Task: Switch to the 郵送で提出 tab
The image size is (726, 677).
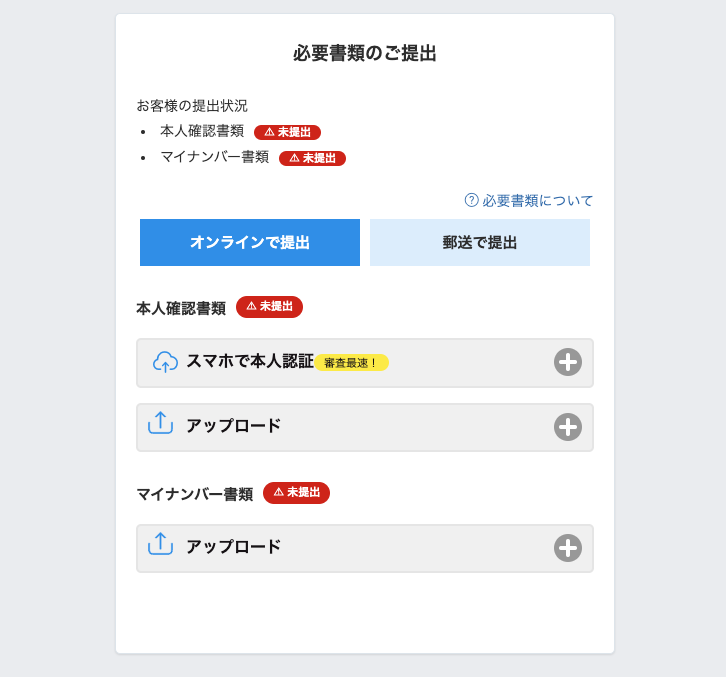Action: [480, 243]
